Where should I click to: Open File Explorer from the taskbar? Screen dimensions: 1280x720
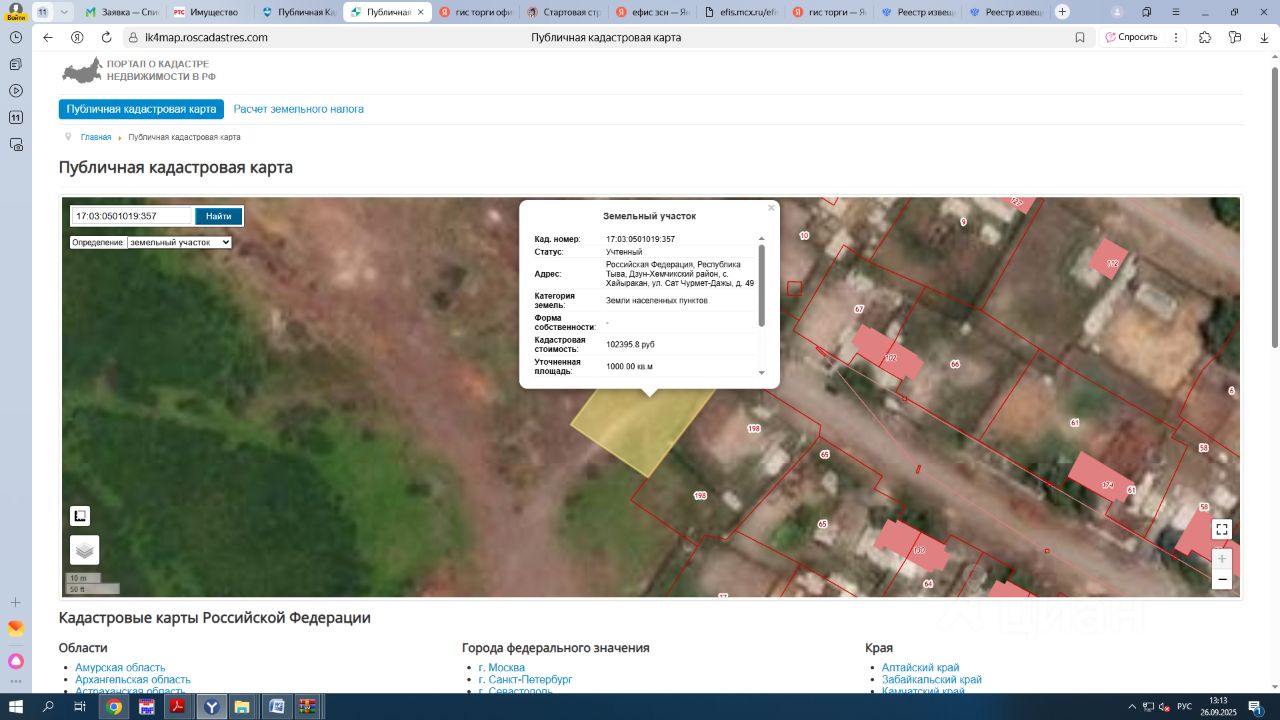[242, 707]
